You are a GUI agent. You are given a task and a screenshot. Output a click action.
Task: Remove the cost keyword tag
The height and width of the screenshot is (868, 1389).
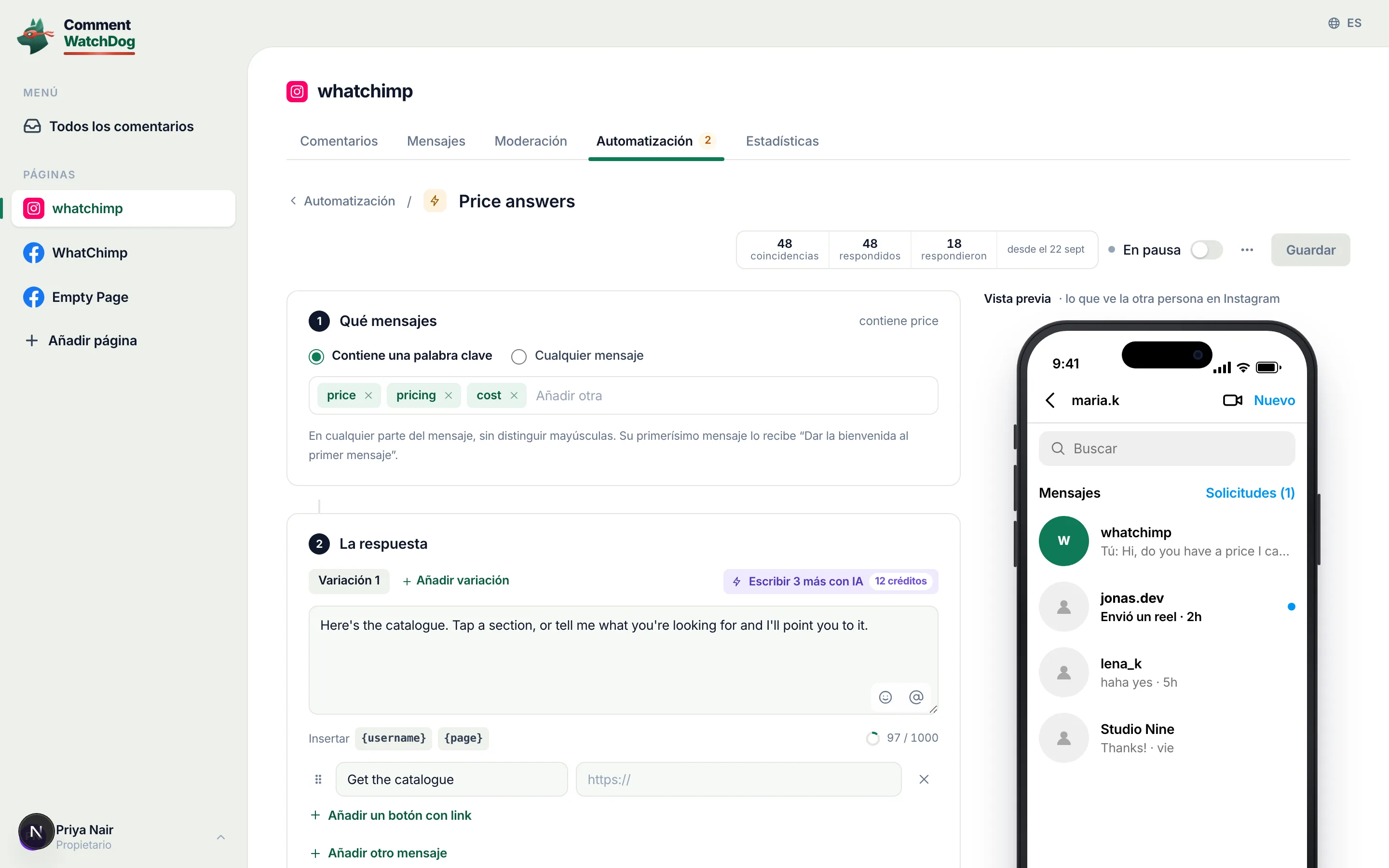pos(514,395)
